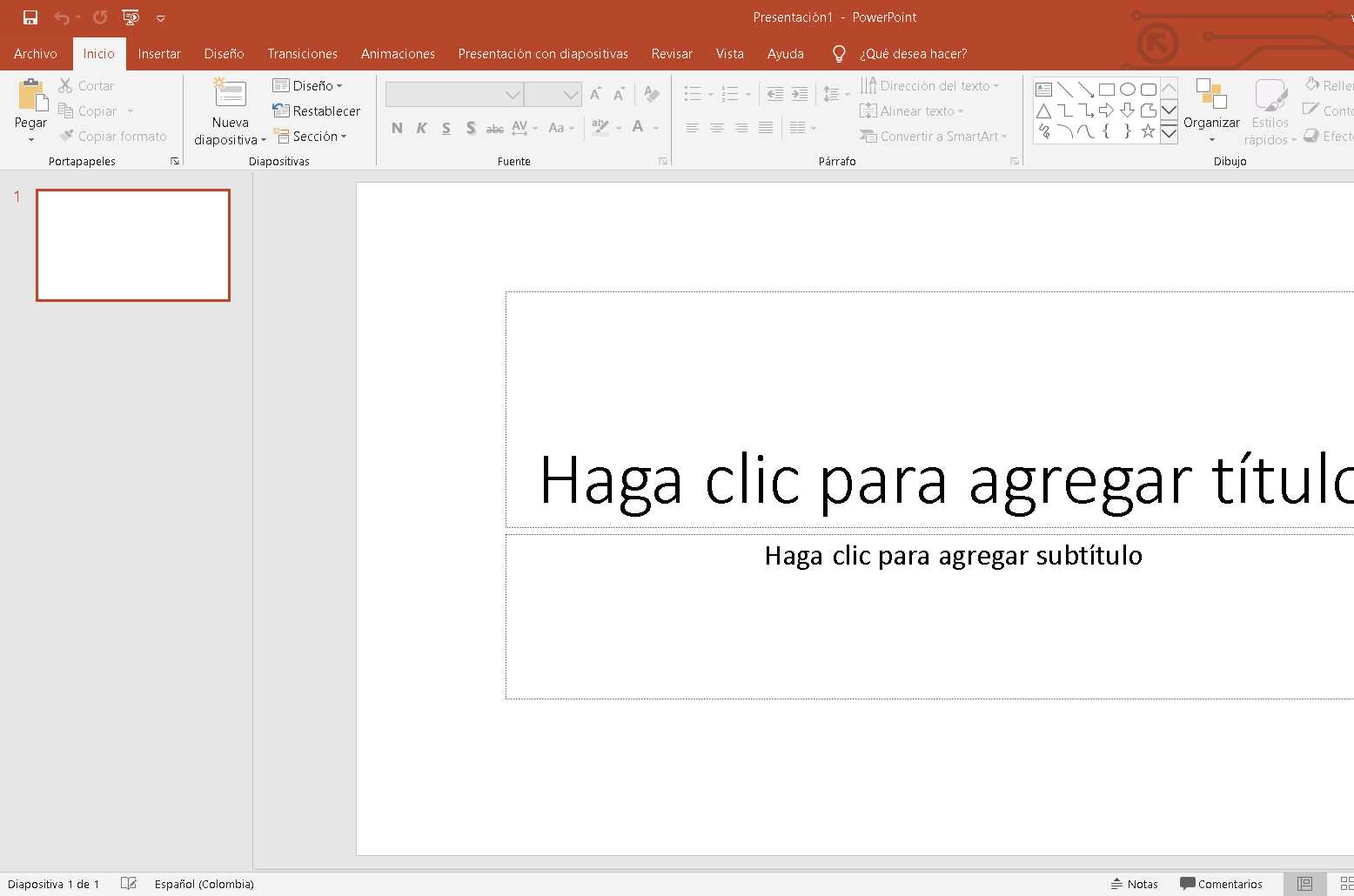Click font color A button
This screenshot has height=896, width=1354.
pos(638,128)
